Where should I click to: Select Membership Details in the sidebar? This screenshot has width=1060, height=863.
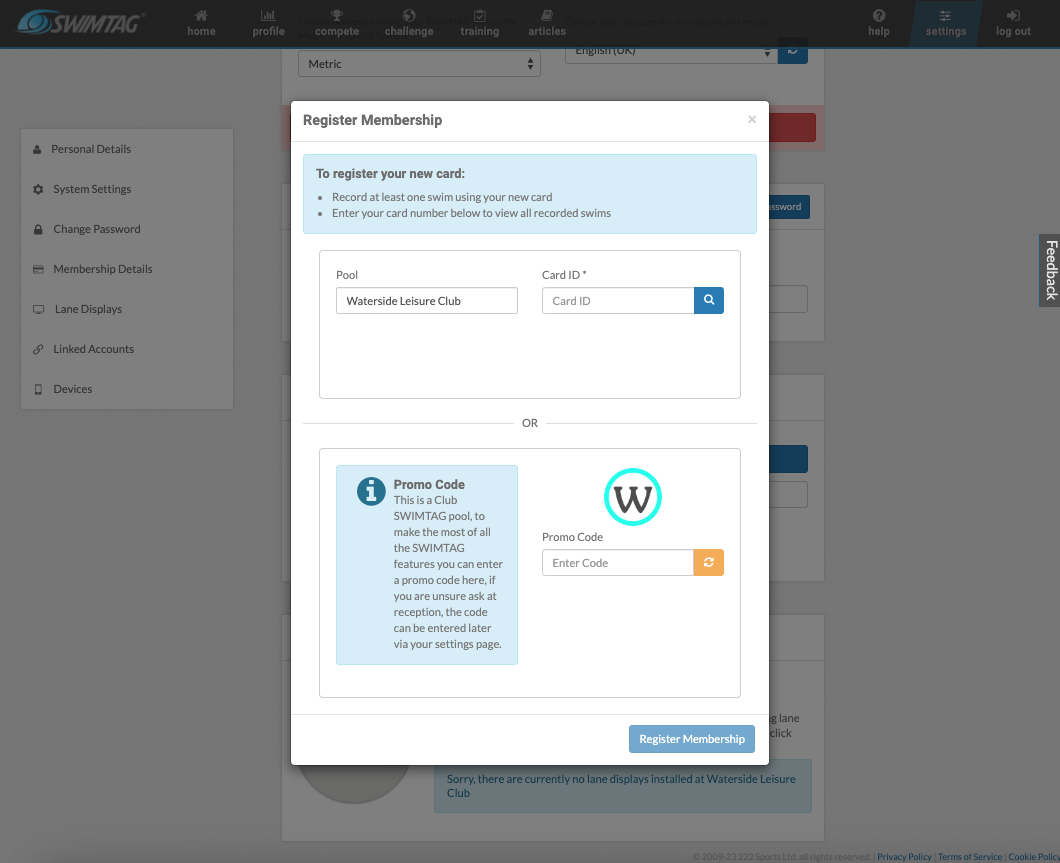(103, 269)
